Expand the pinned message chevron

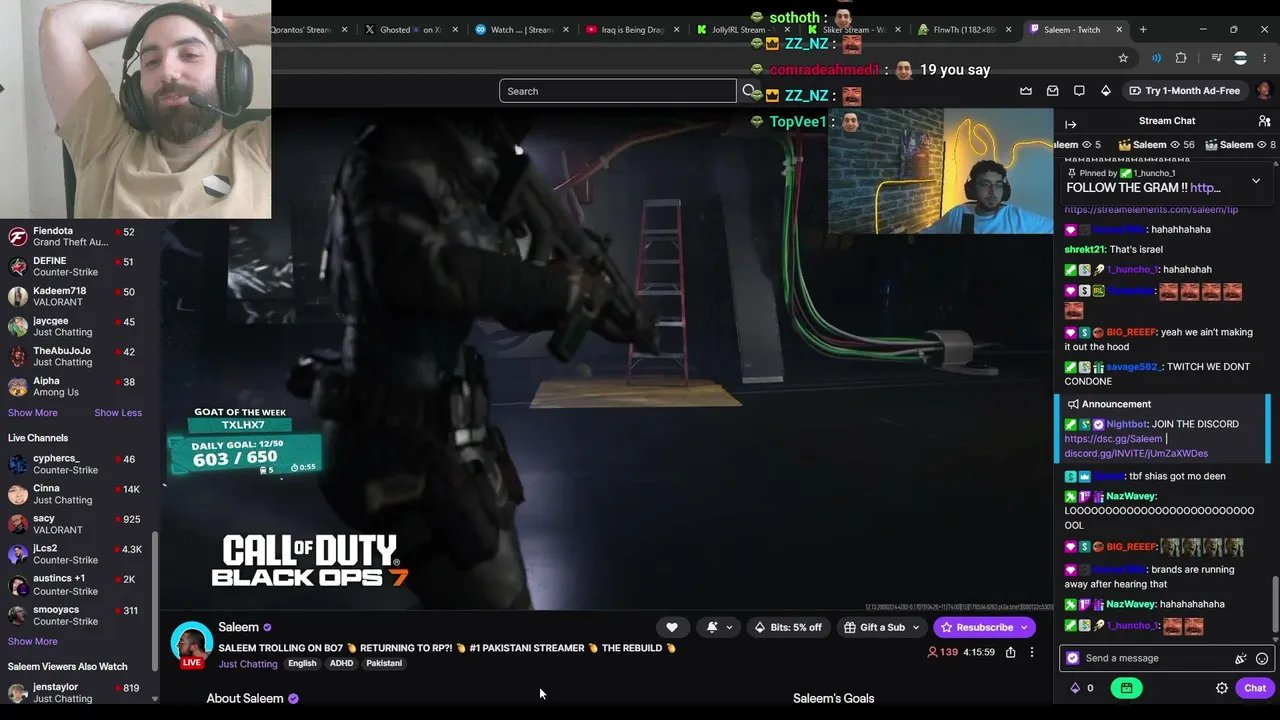pos(1256,181)
